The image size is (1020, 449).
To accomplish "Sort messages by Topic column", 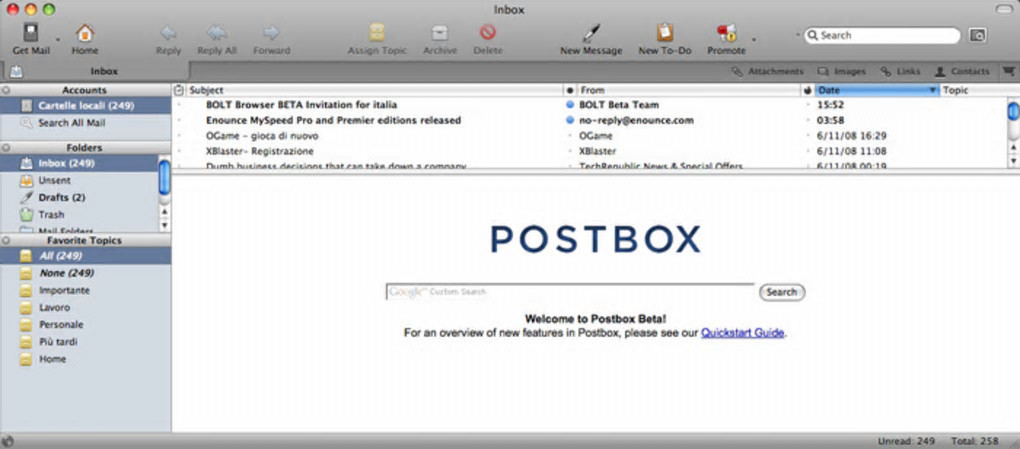I will 980,90.
